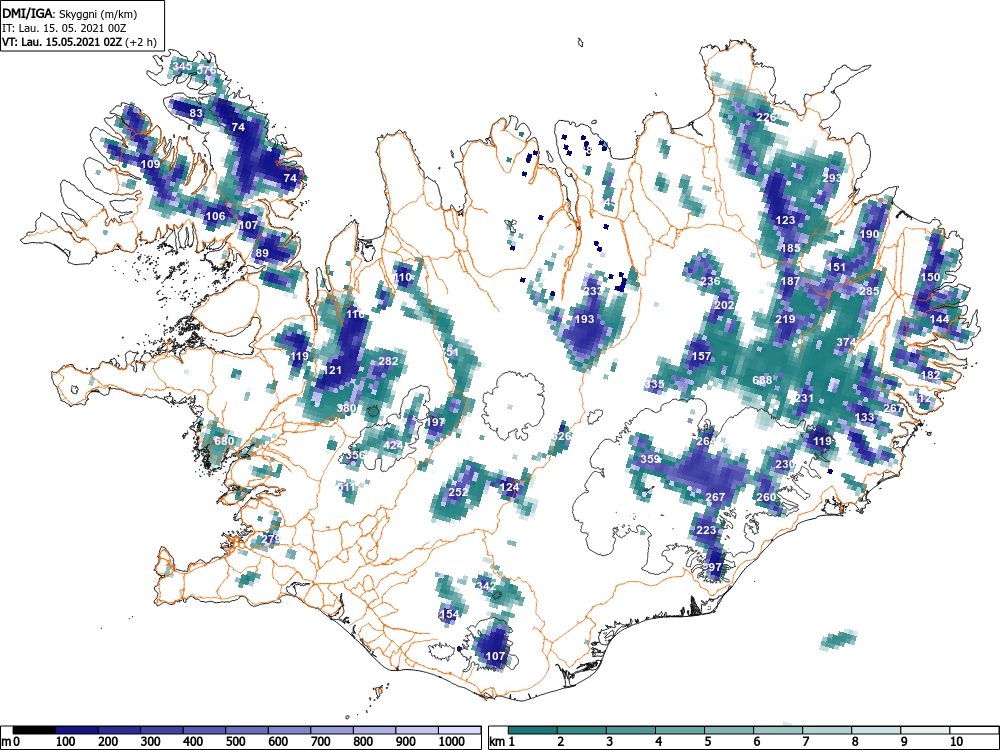Click the '226' visibility value in the northeast
This screenshot has width=1000, height=750.
(x=766, y=117)
